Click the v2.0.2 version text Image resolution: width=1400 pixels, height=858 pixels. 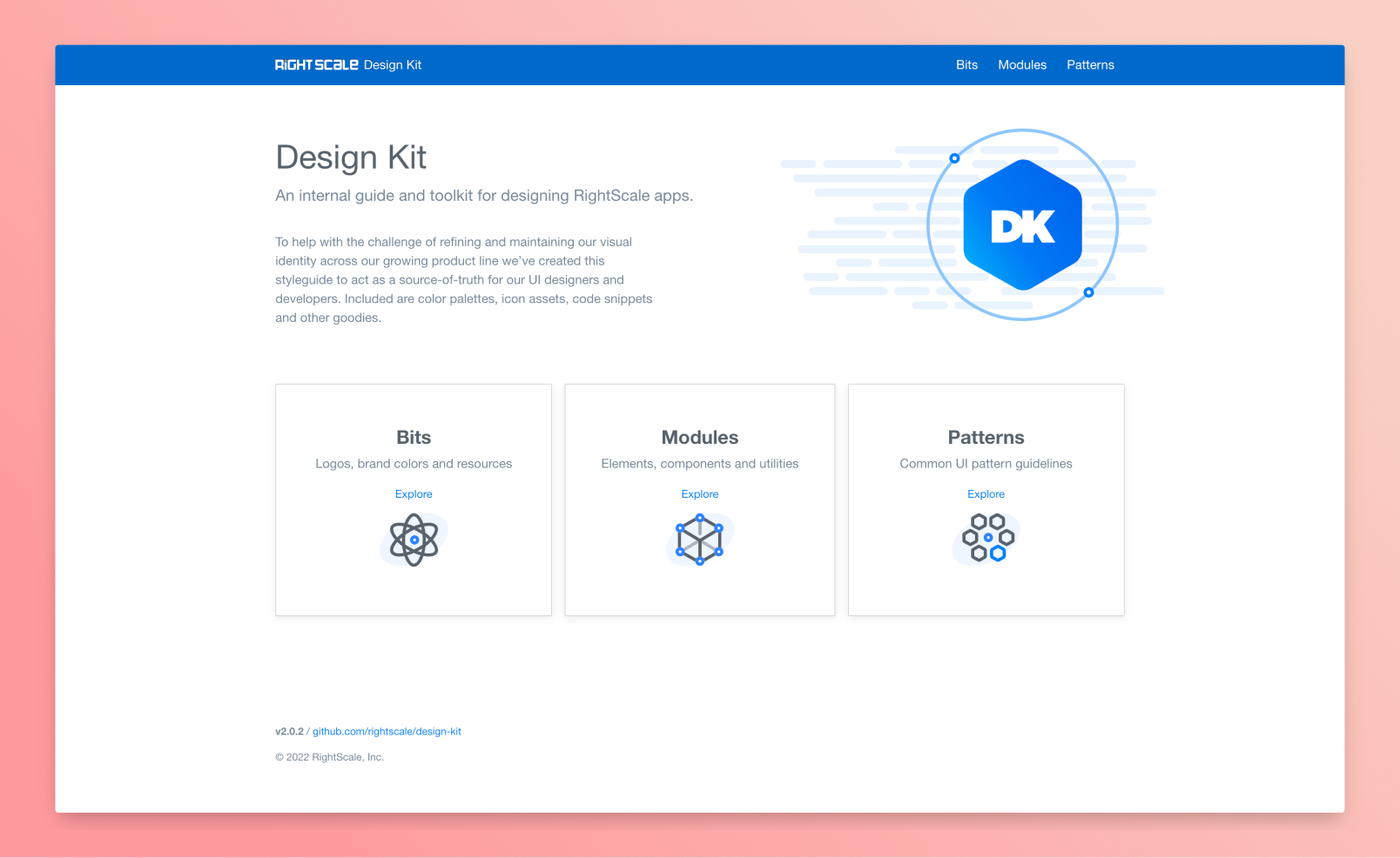(x=289, y=732)
